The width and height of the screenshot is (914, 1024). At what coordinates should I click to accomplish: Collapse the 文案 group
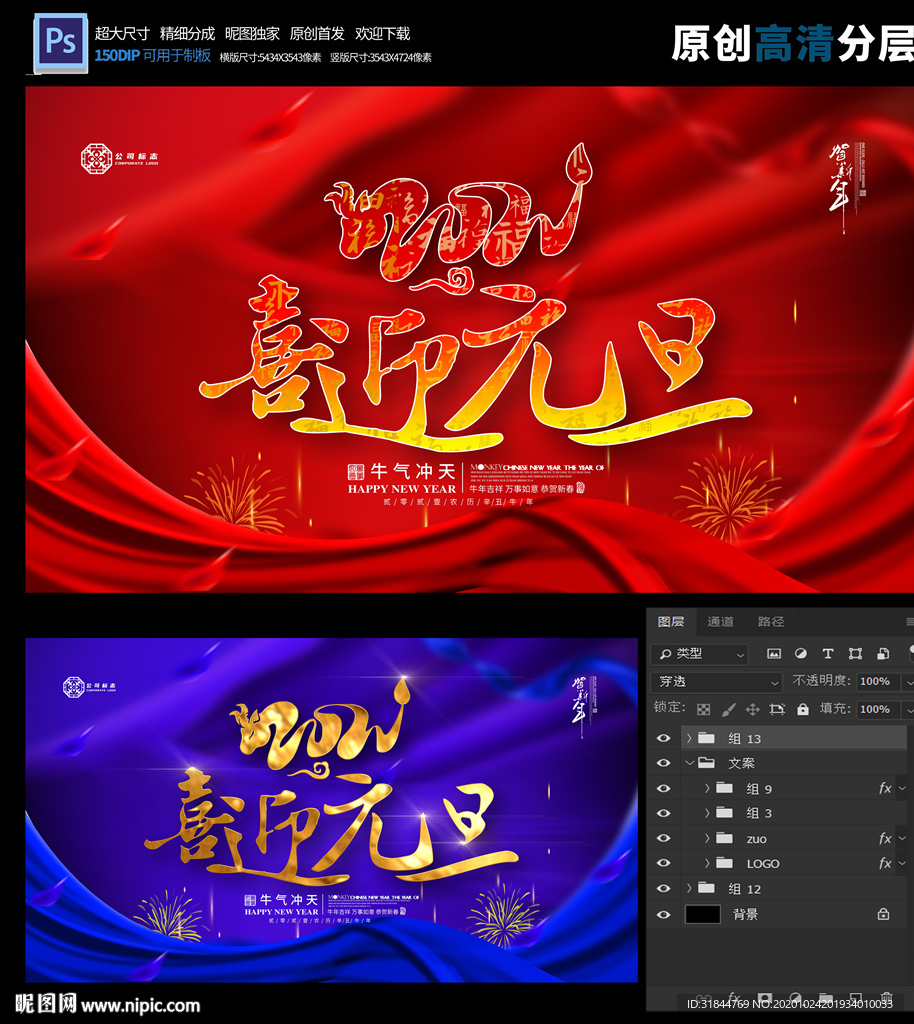[690, 763]
